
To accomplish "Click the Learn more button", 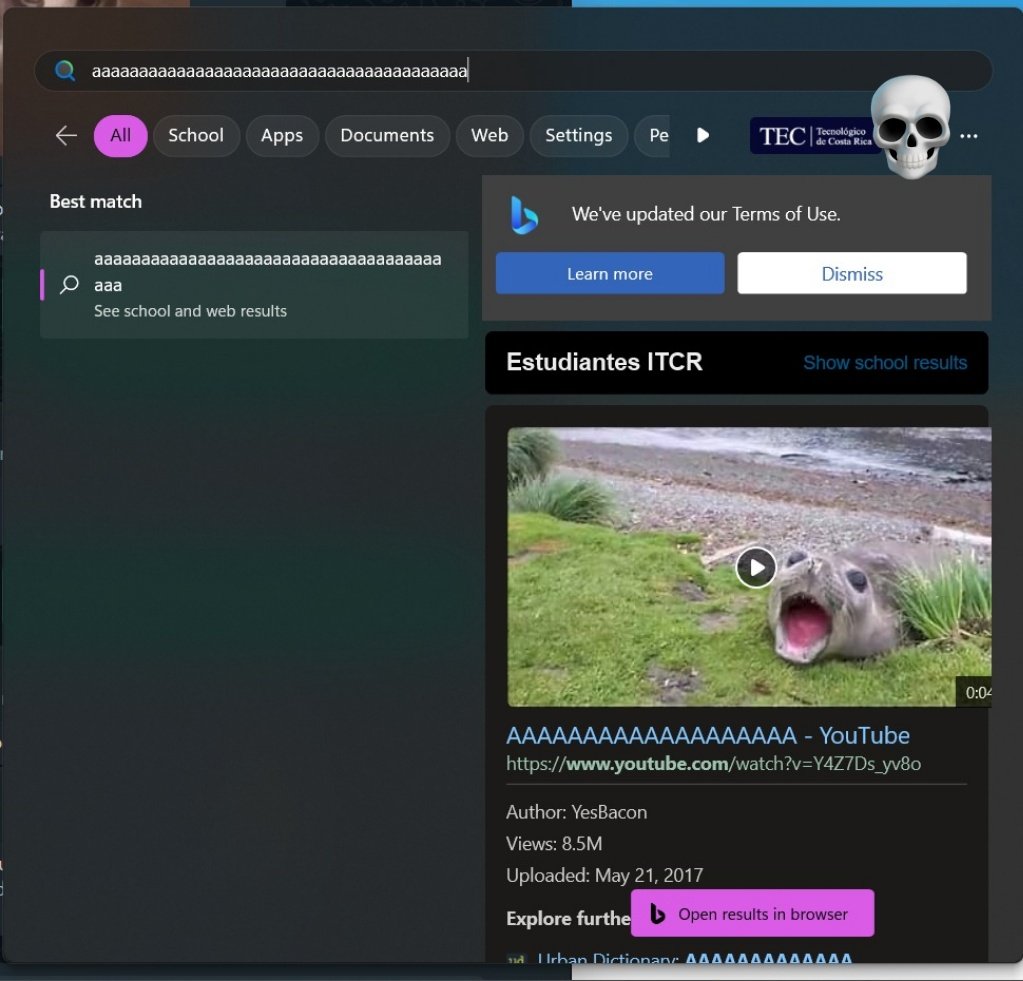I will (x=609, y=273).
